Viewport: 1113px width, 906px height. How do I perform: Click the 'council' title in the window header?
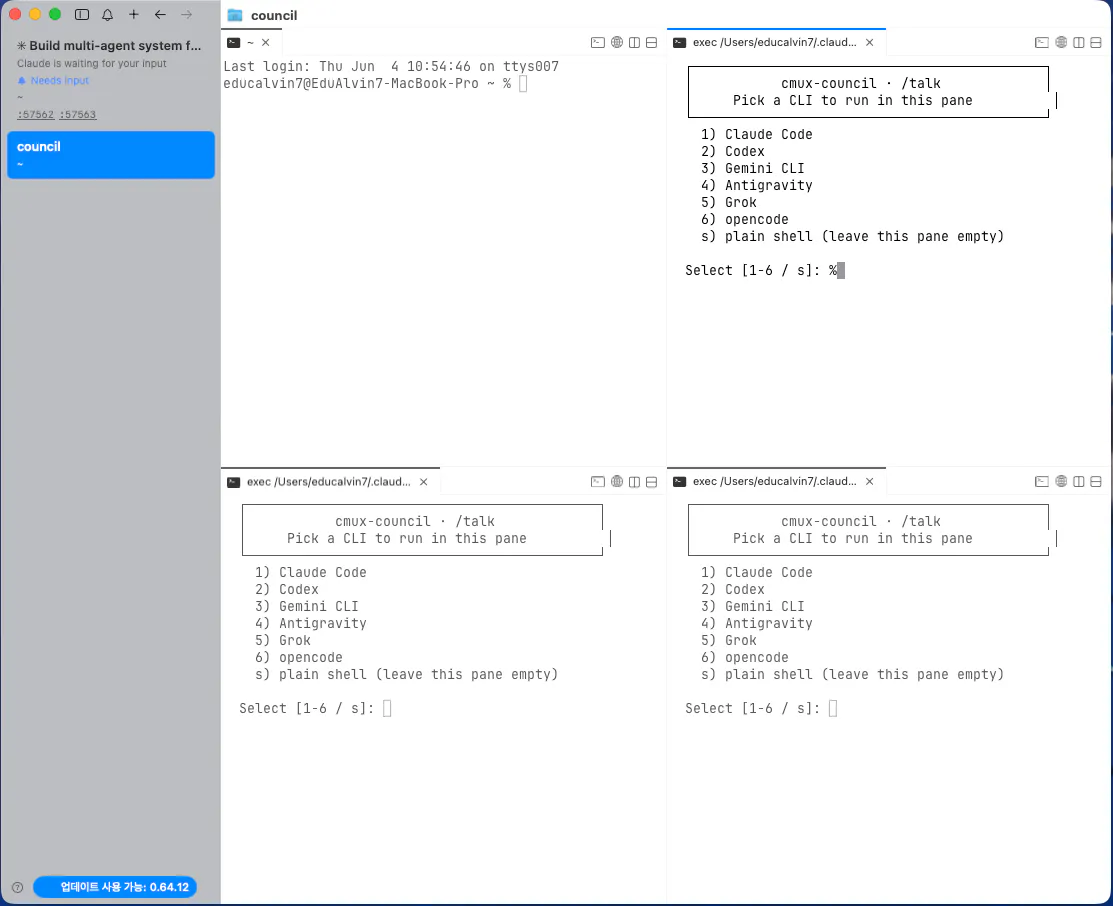tap(274, 16)
